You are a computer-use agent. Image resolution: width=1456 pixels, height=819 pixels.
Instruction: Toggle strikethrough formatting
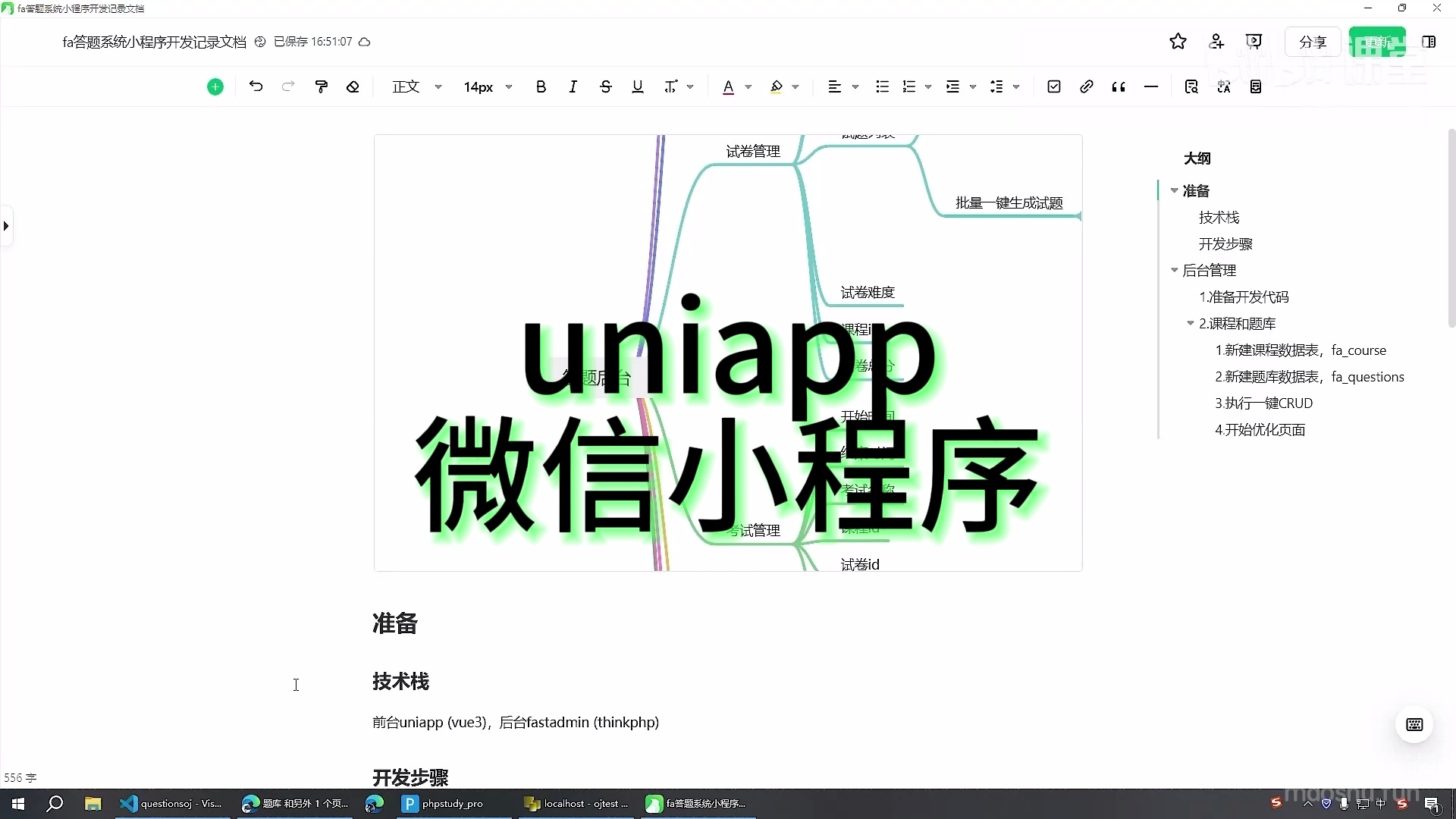coord(605,86)
